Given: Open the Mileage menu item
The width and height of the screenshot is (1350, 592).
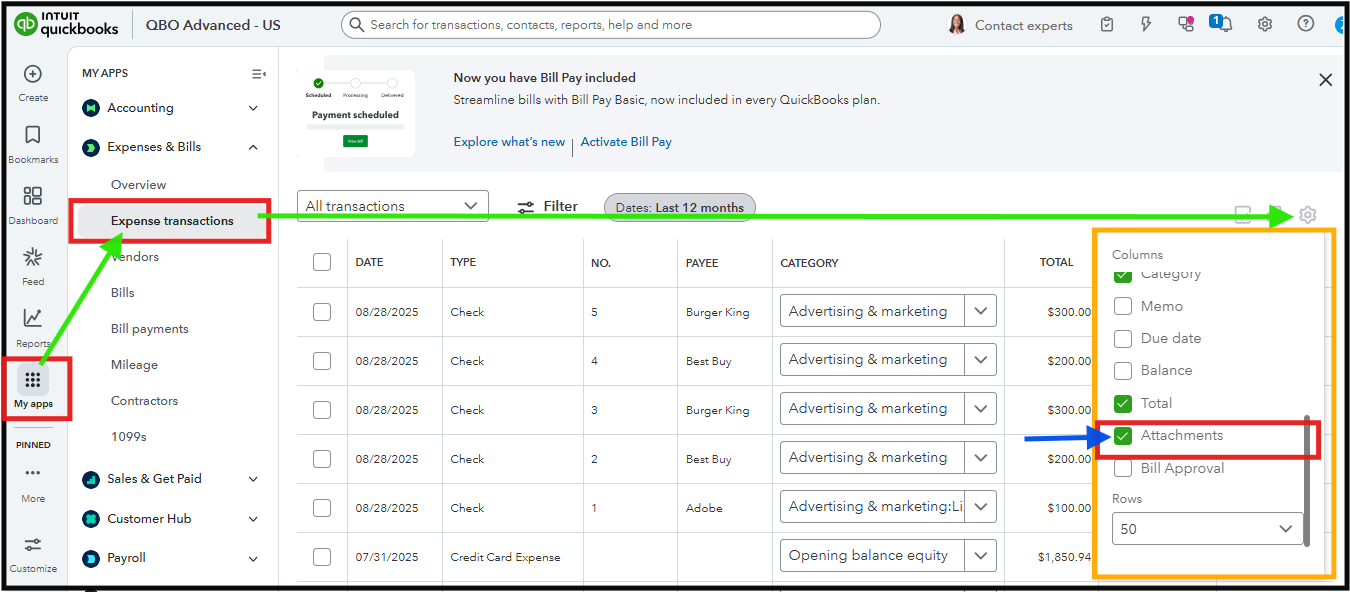Looking at the screenshot, I should 135,365.
